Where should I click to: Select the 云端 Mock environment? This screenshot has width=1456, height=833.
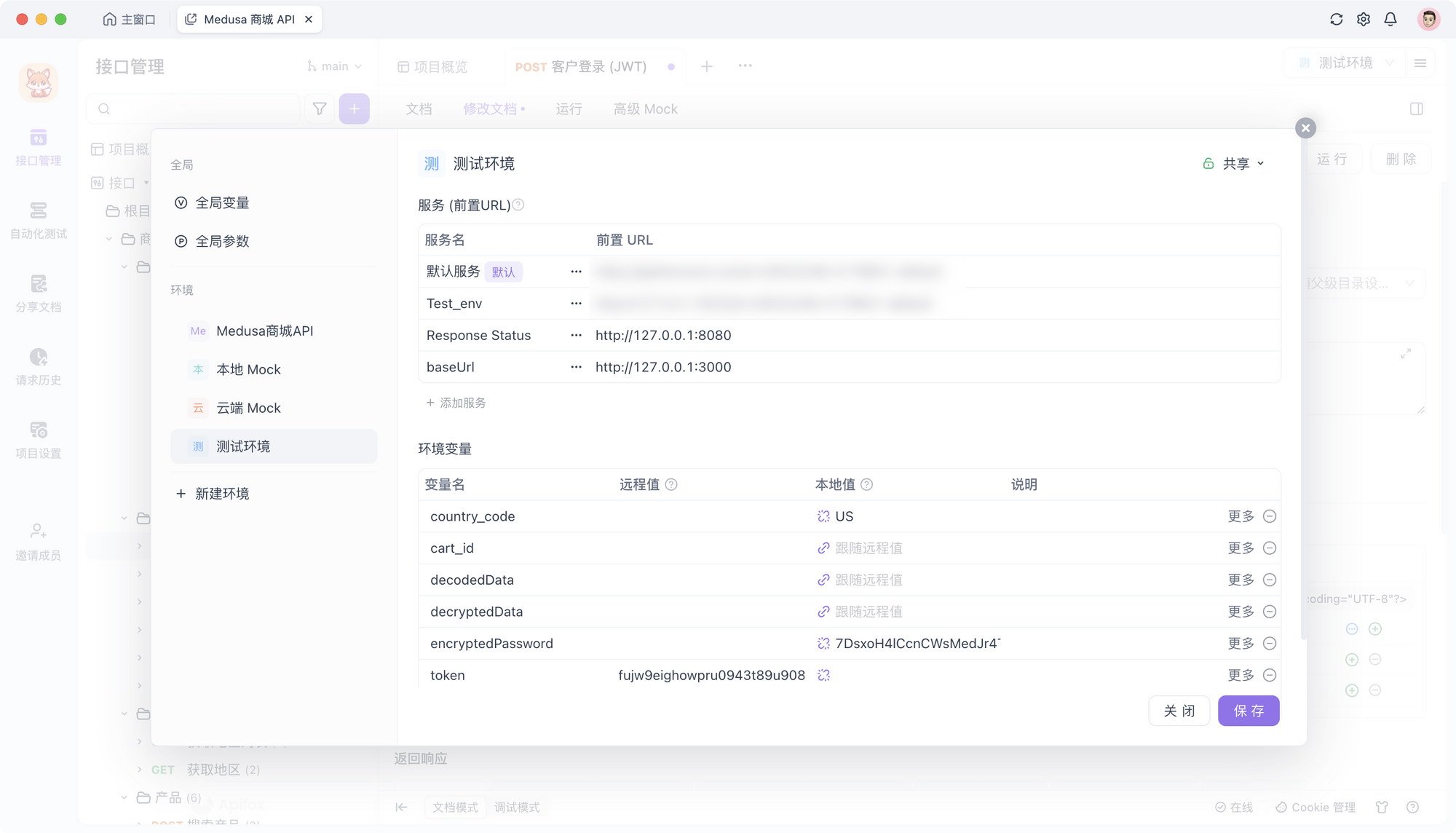click(x=274, y=408)
